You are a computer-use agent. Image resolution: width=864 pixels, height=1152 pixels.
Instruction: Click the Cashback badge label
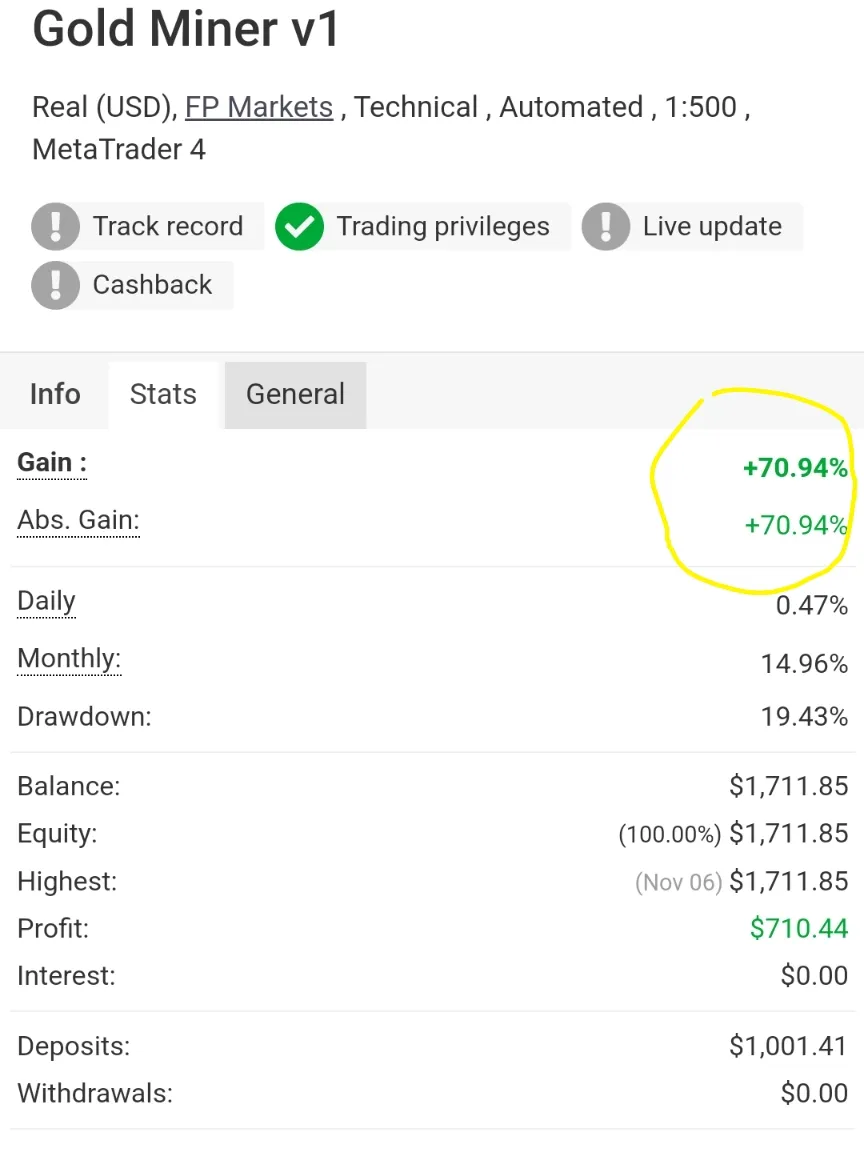coord(152,285)
